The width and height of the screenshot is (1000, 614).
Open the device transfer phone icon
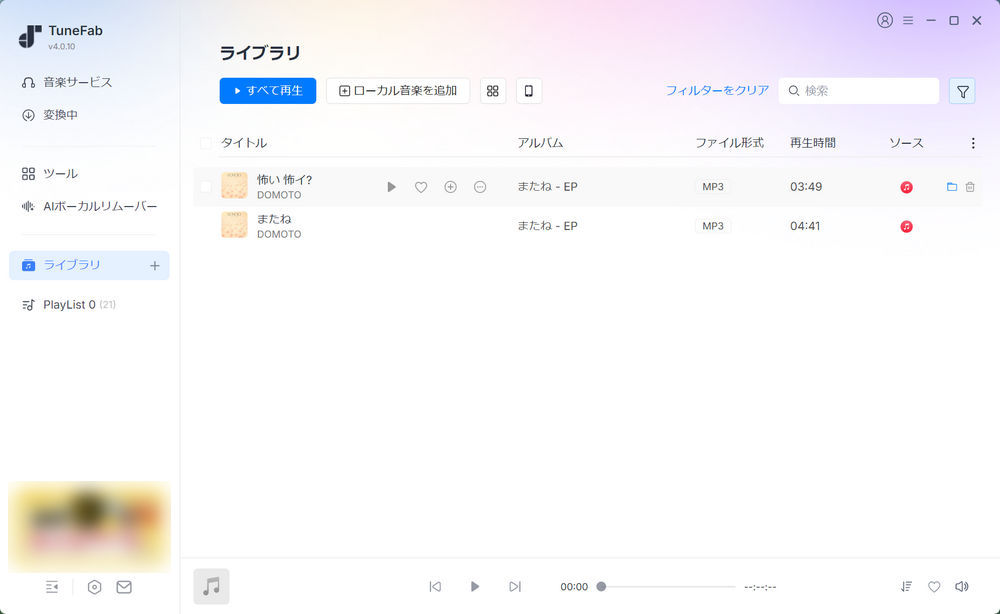pos(529,91)
